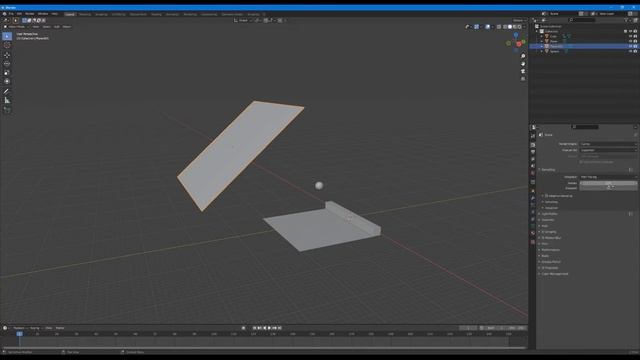Viewport: 640px width, 360px height.
Task: Open the viewport Select menu
Action: pos(47,27)
